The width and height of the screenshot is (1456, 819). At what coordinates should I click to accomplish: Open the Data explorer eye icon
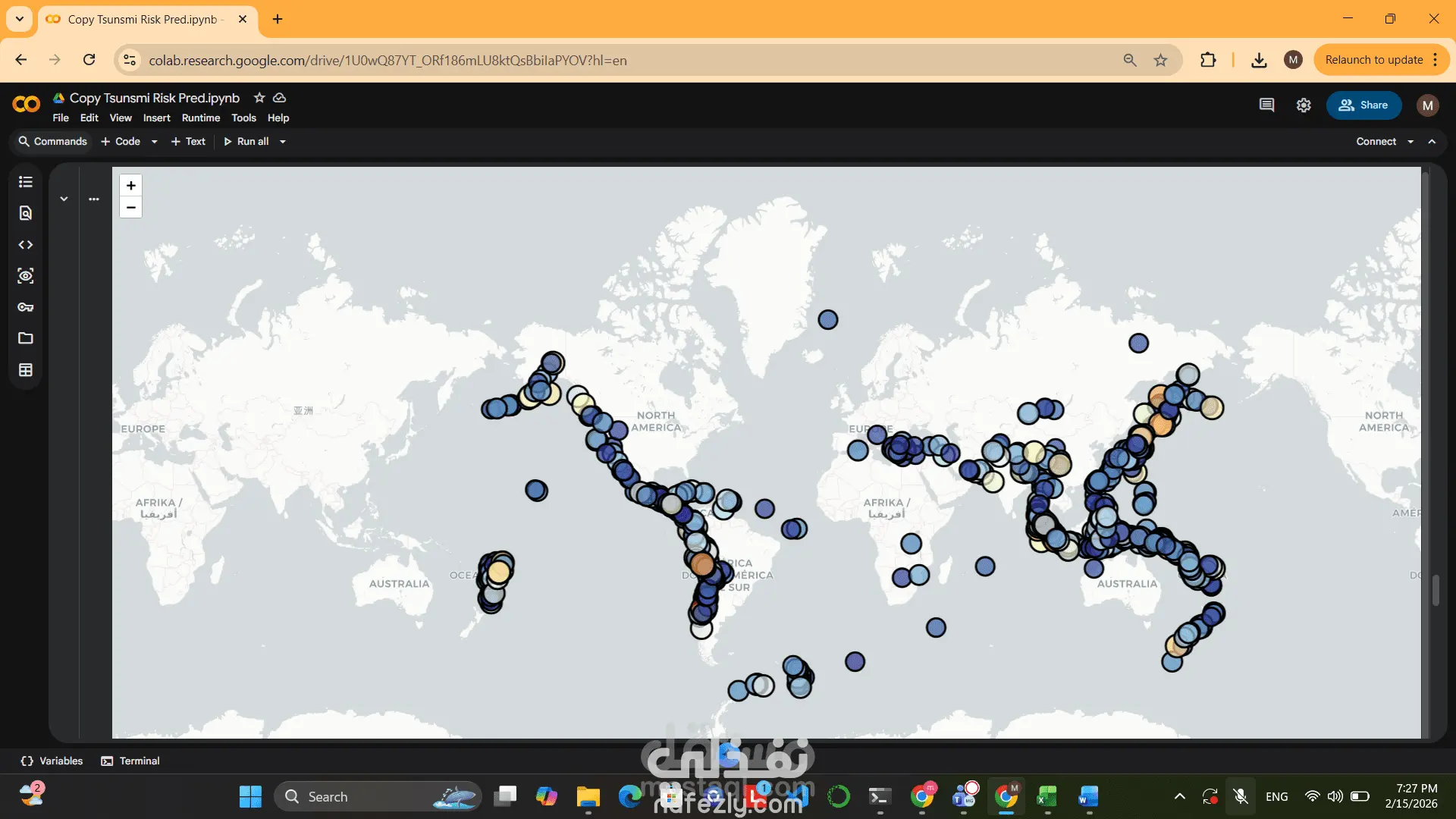(26, 276)
